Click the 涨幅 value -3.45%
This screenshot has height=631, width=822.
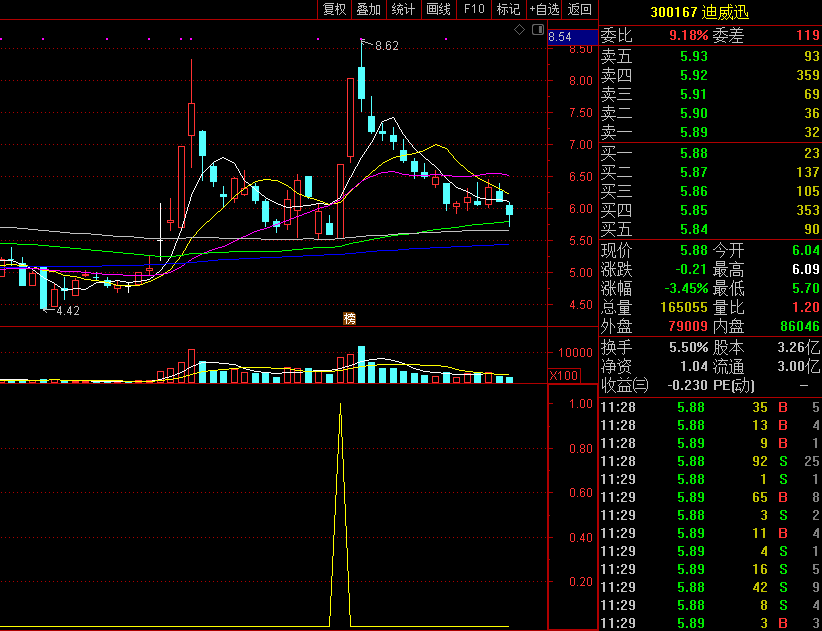tap(686, 288)
